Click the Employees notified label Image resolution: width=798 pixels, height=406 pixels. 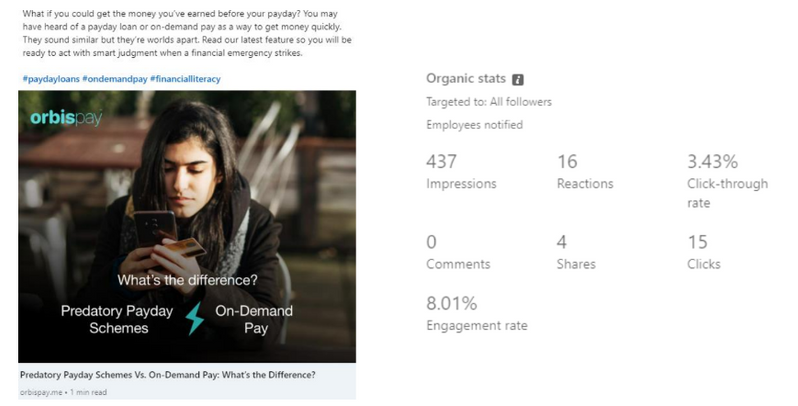474,125
